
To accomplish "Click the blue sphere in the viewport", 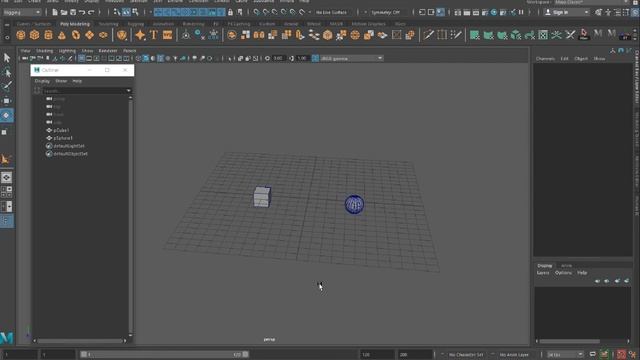I will [354, 204].
